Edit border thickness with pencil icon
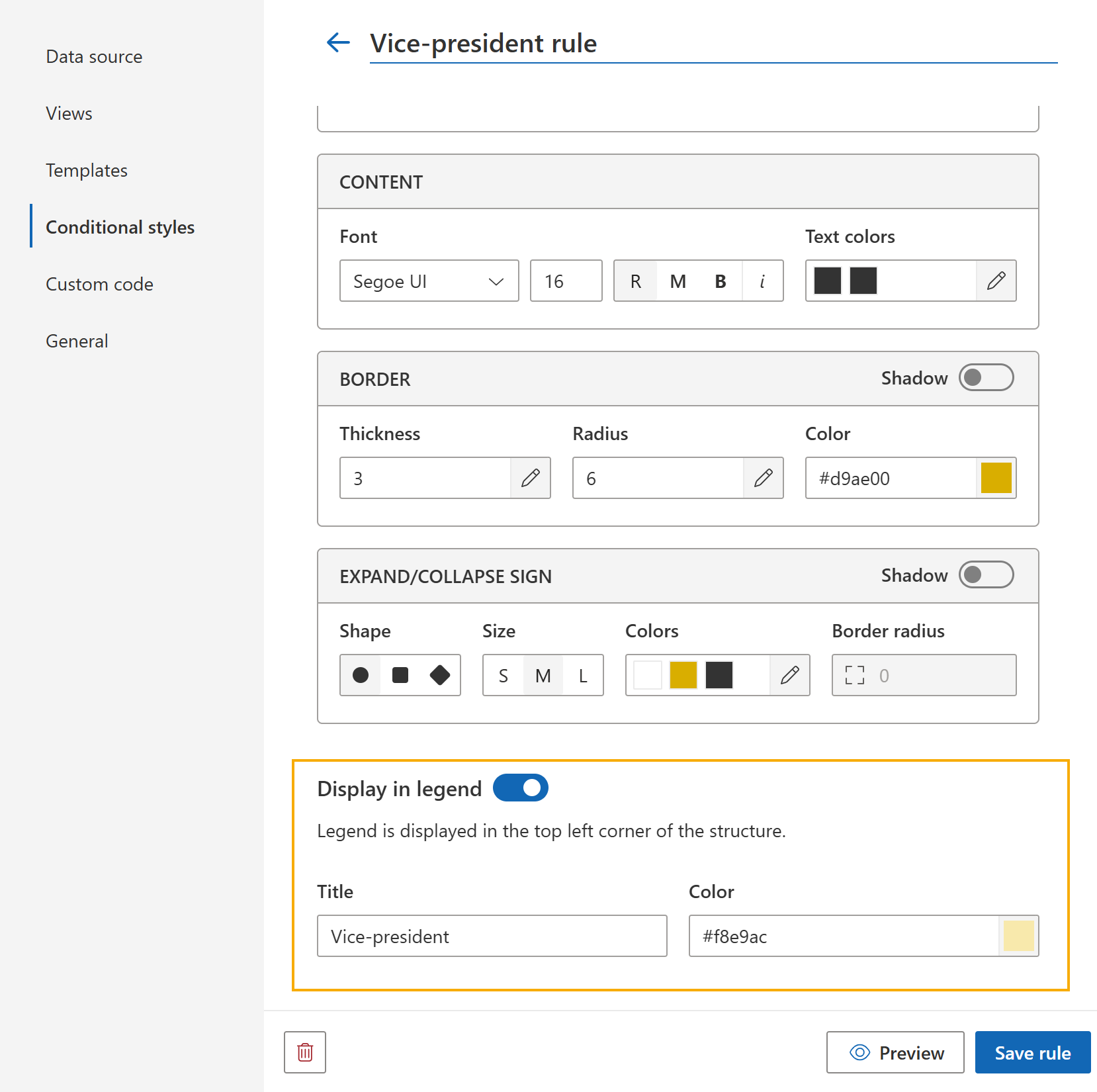Viewport: 1097px width, 1092px height. [530, 478]
